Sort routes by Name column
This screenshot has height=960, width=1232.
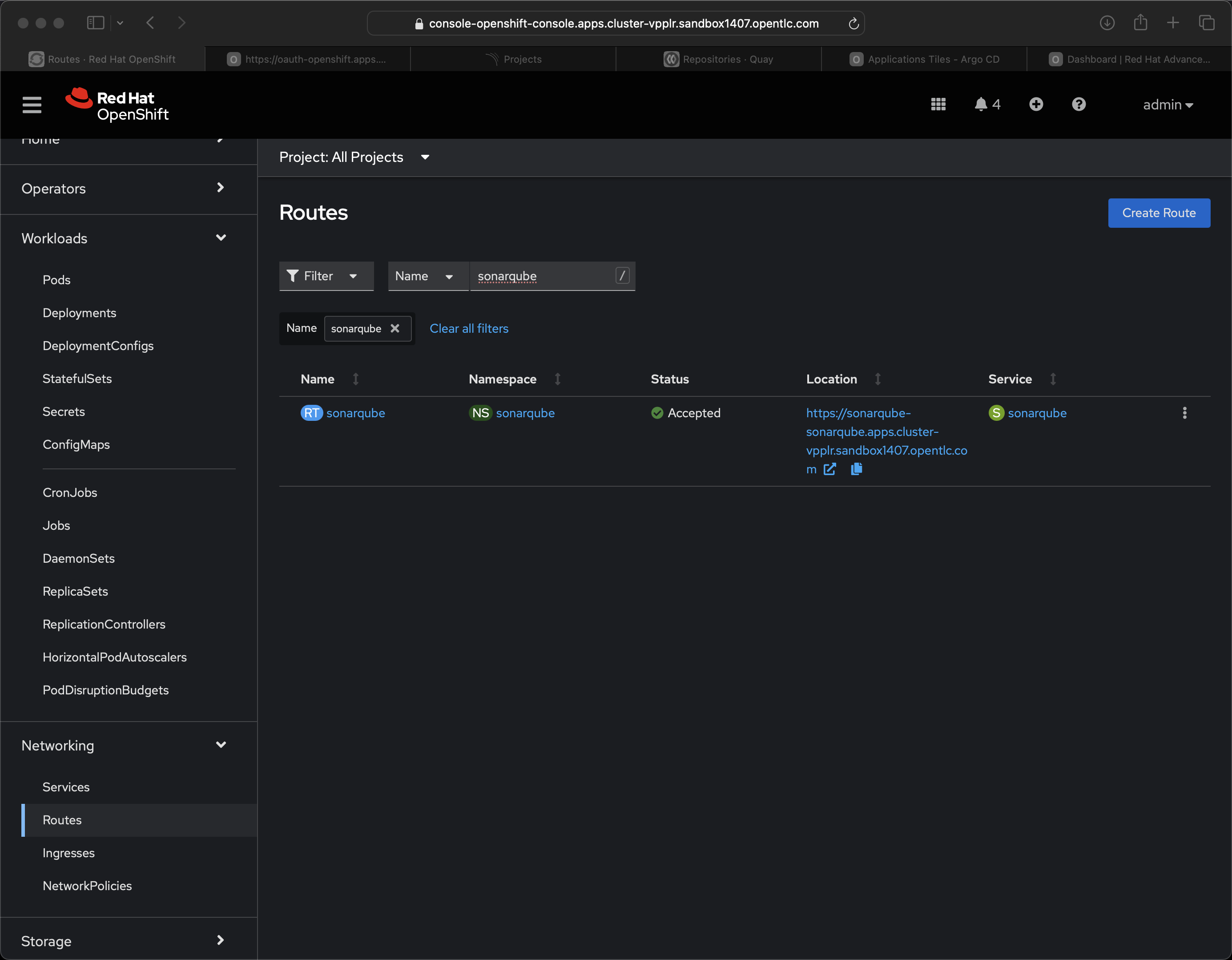[318, 379]
